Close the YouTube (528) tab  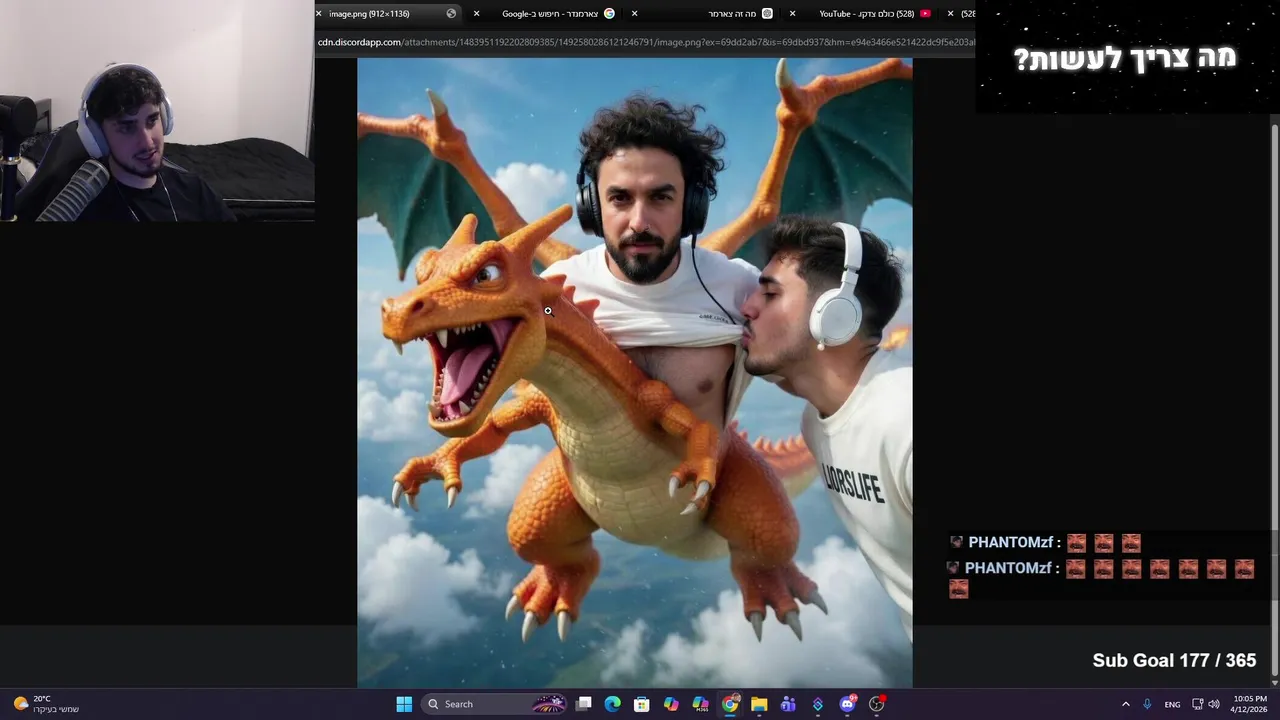[793, 14]
